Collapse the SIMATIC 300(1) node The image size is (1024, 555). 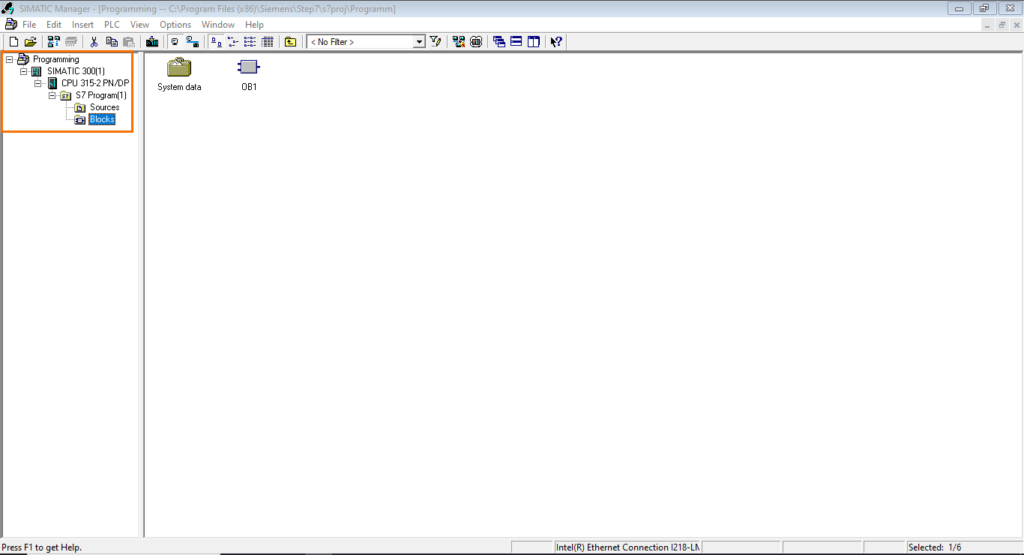point(24,71)
